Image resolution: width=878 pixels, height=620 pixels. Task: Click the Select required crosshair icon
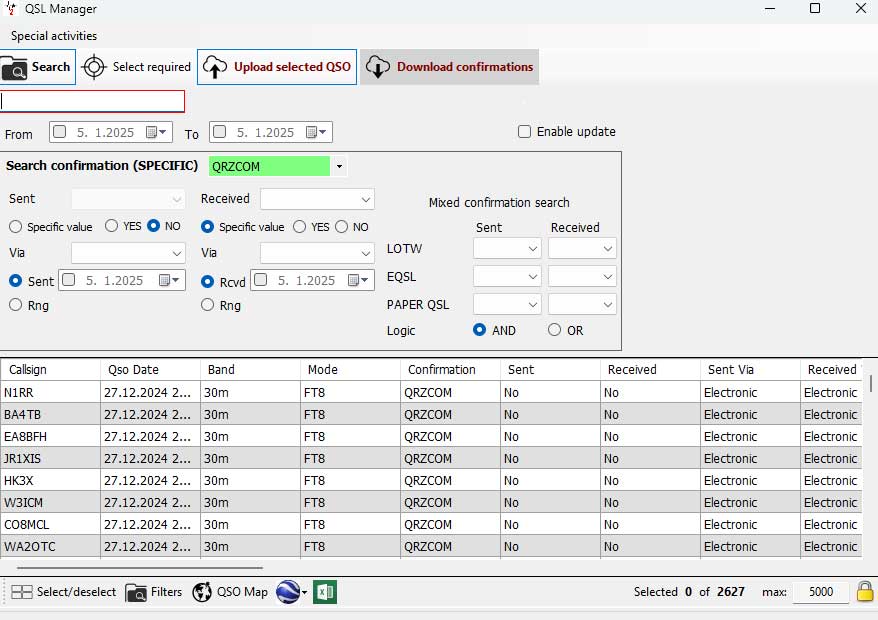(94, 67)
